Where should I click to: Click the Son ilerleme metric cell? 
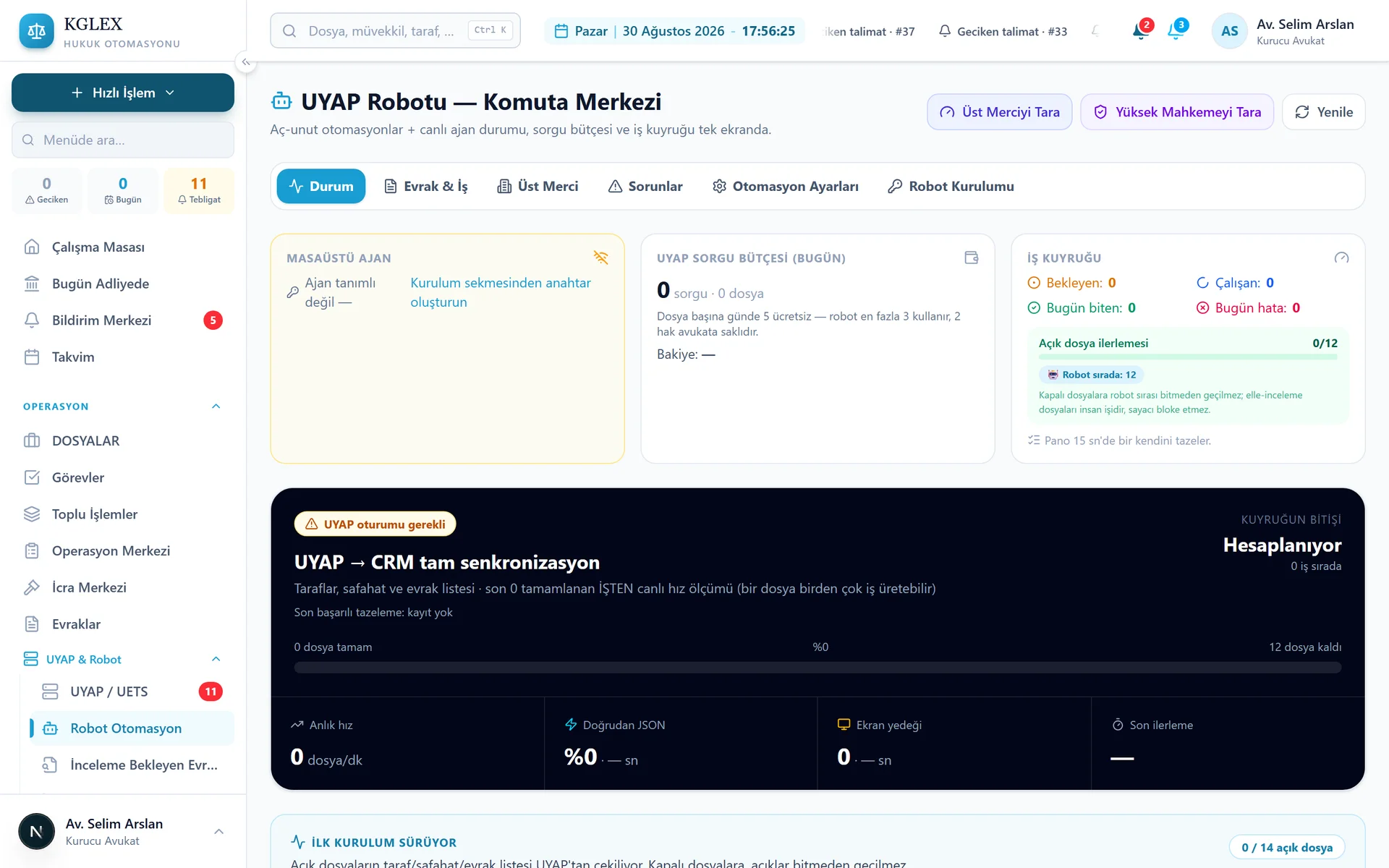tap(1228, 744)
